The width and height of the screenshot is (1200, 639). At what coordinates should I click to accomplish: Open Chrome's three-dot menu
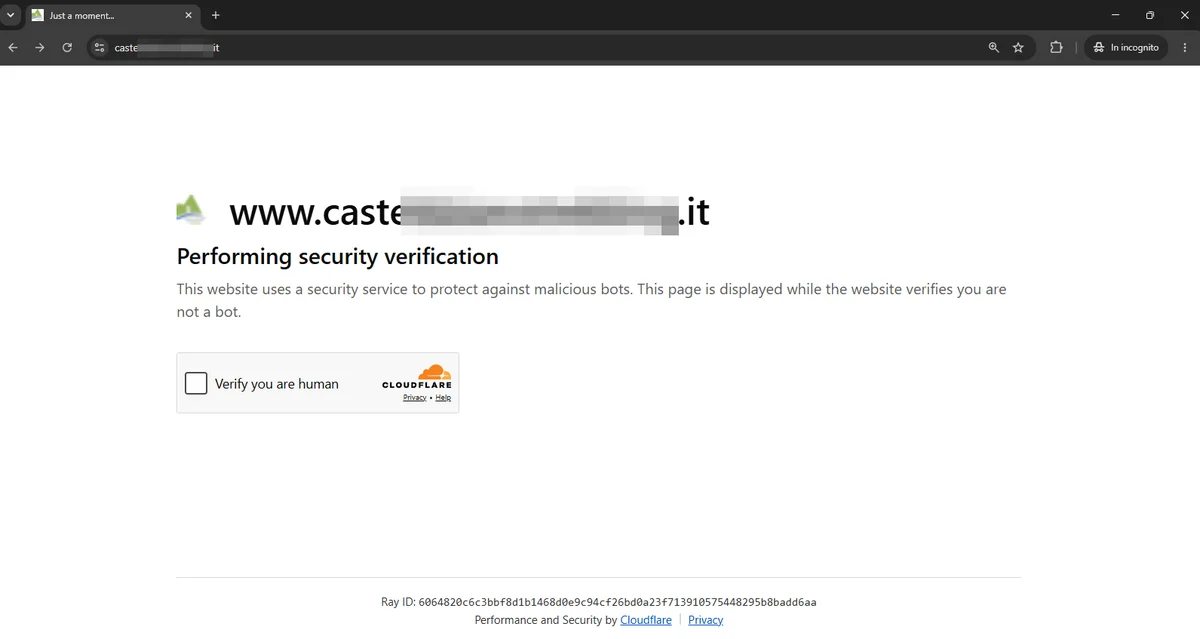click(x=1184, y=47)
